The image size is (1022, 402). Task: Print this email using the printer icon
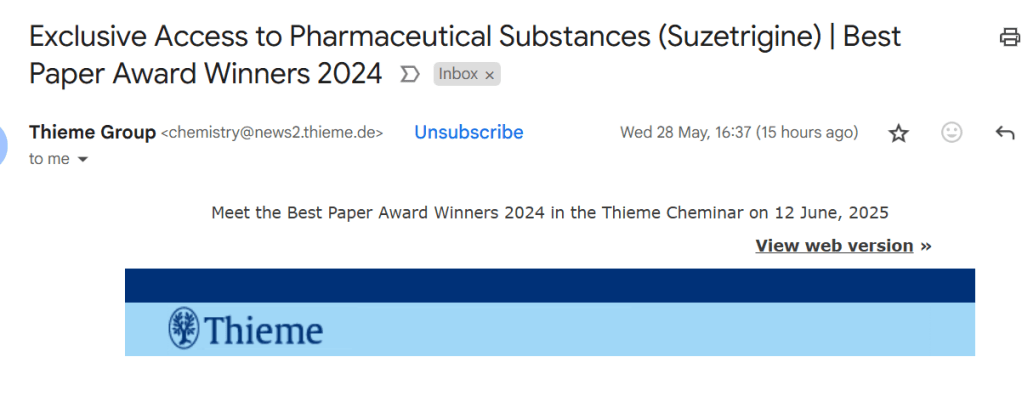coord(1009,38)
